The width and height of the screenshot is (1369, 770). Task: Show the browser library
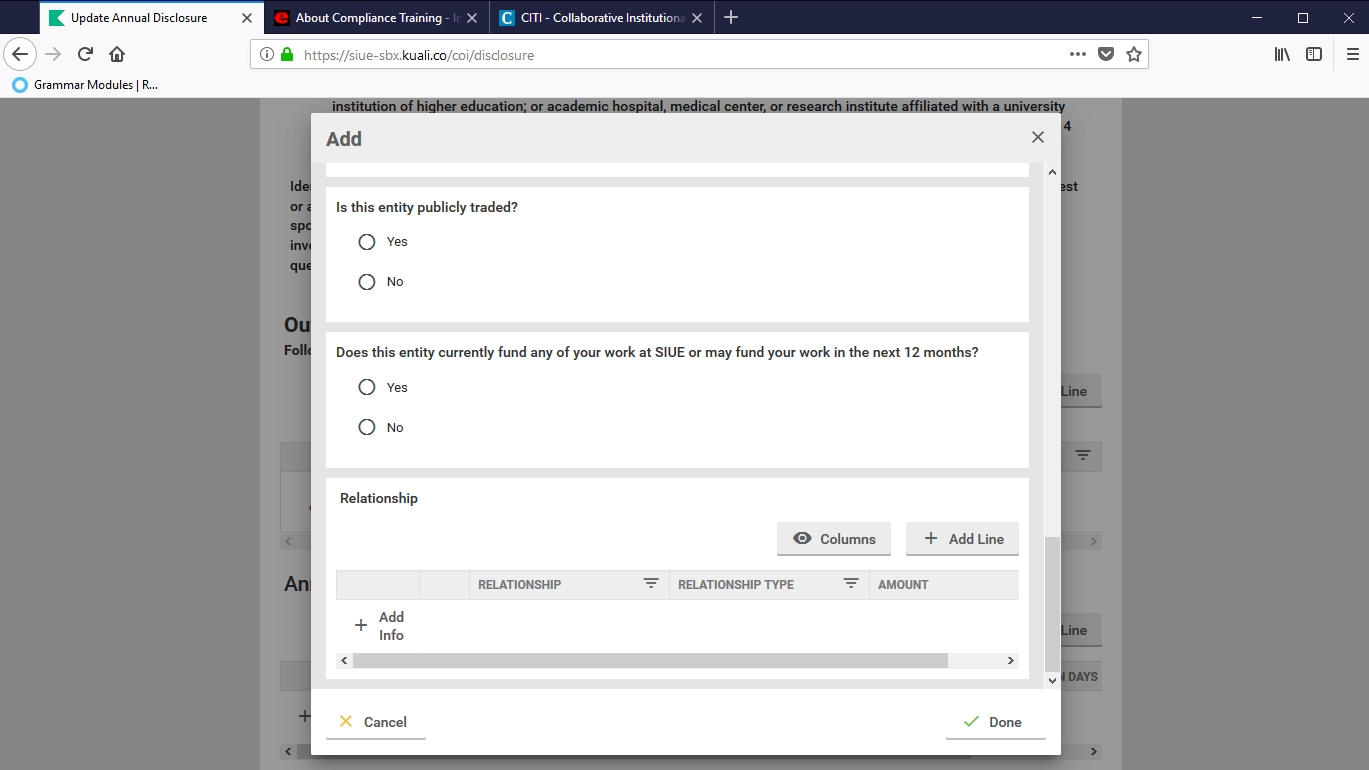point(1282,55)
